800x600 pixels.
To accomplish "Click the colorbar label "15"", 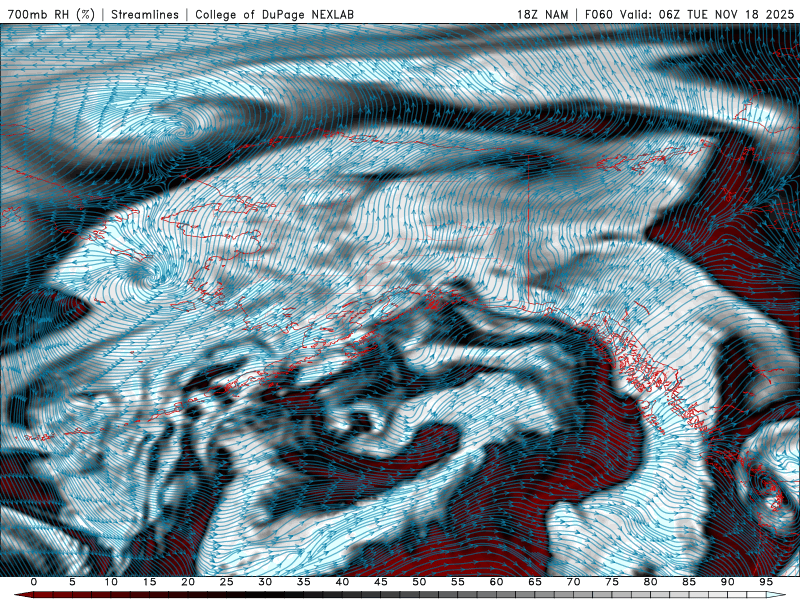I will [x=149, y=582].
